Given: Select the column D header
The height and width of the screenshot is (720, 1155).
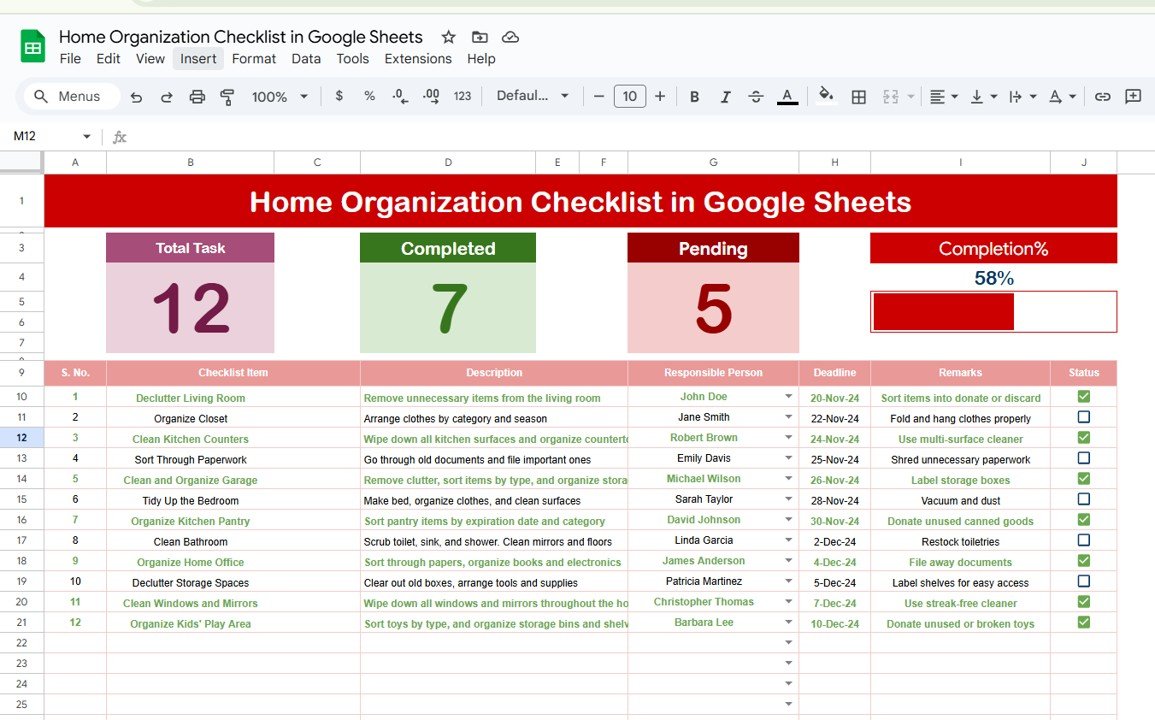Looking at the screenshot, I should coord(448,162).
